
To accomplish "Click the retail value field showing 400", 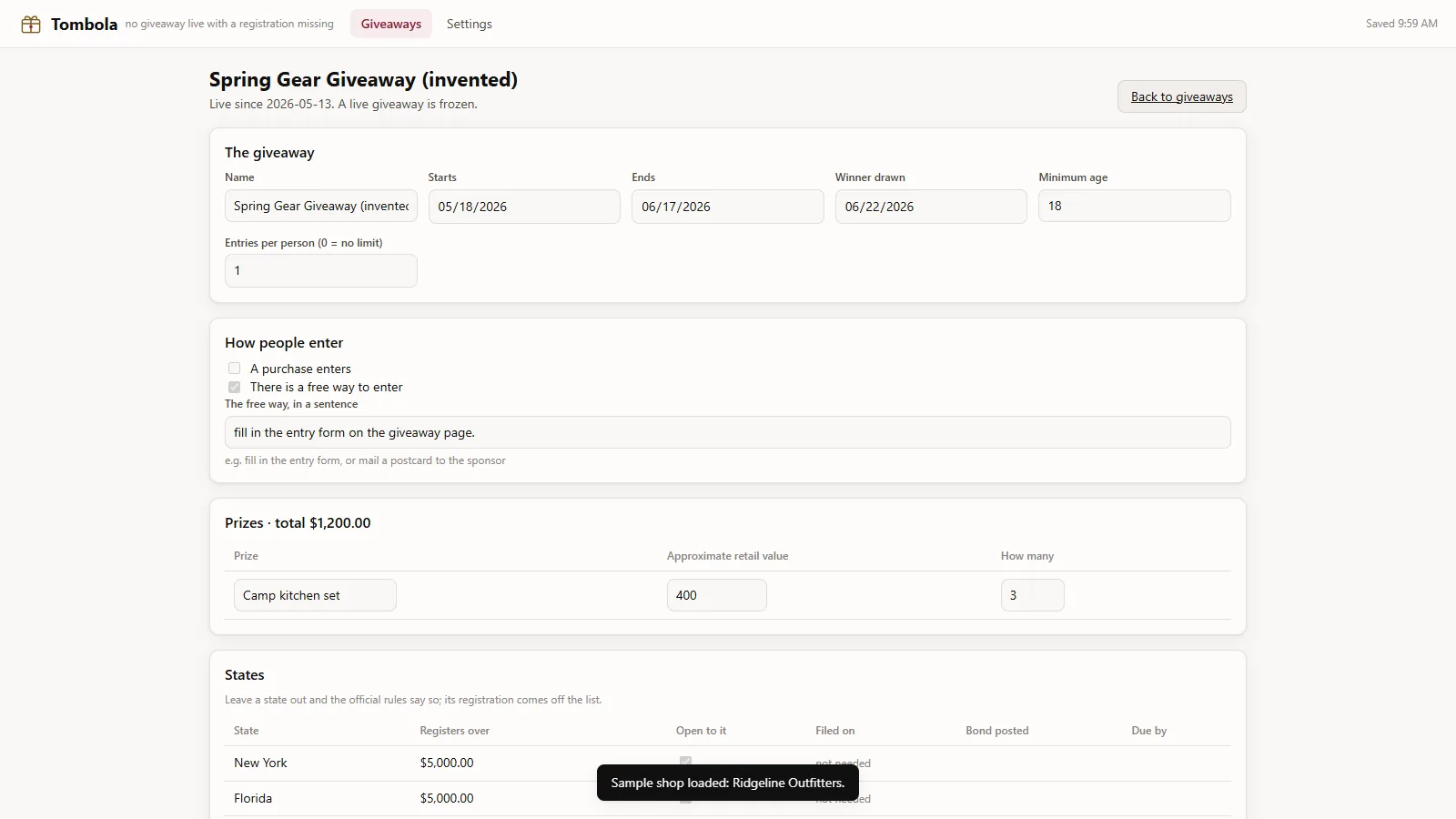I will (x=717, y=595).
